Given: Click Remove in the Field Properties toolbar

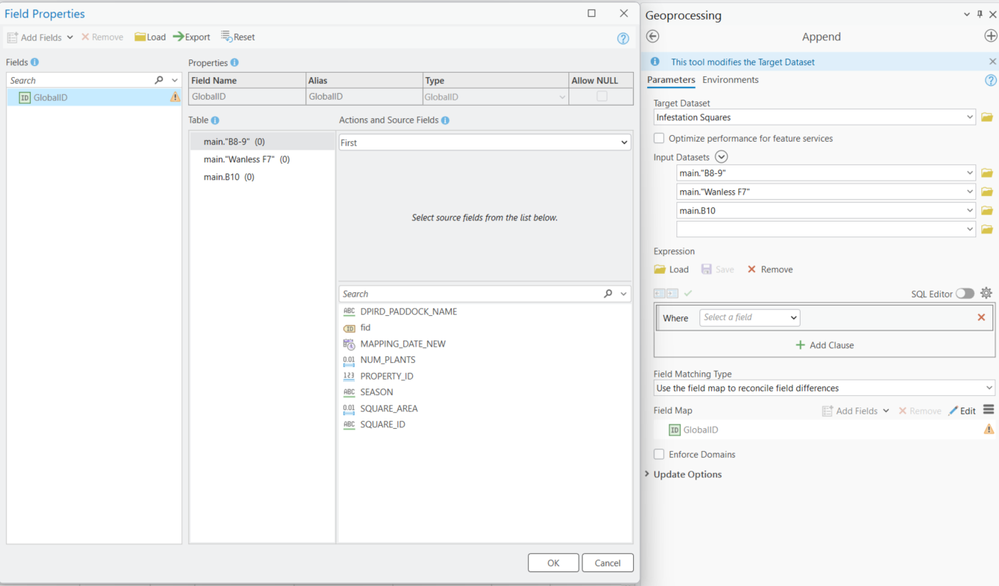Looking at the screenshot, I should point(102,38).
